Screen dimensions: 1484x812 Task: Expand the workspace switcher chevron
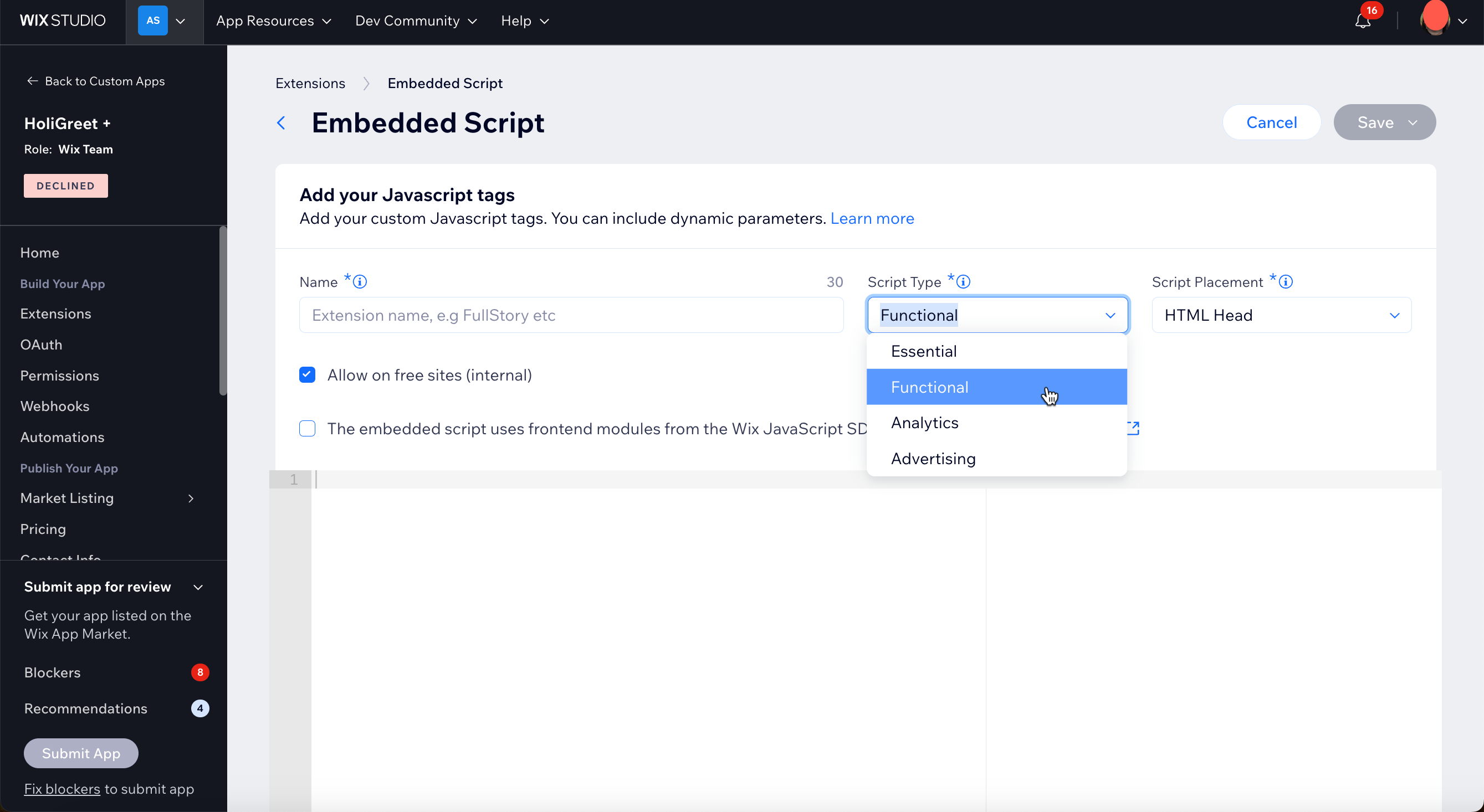point(180,21)
